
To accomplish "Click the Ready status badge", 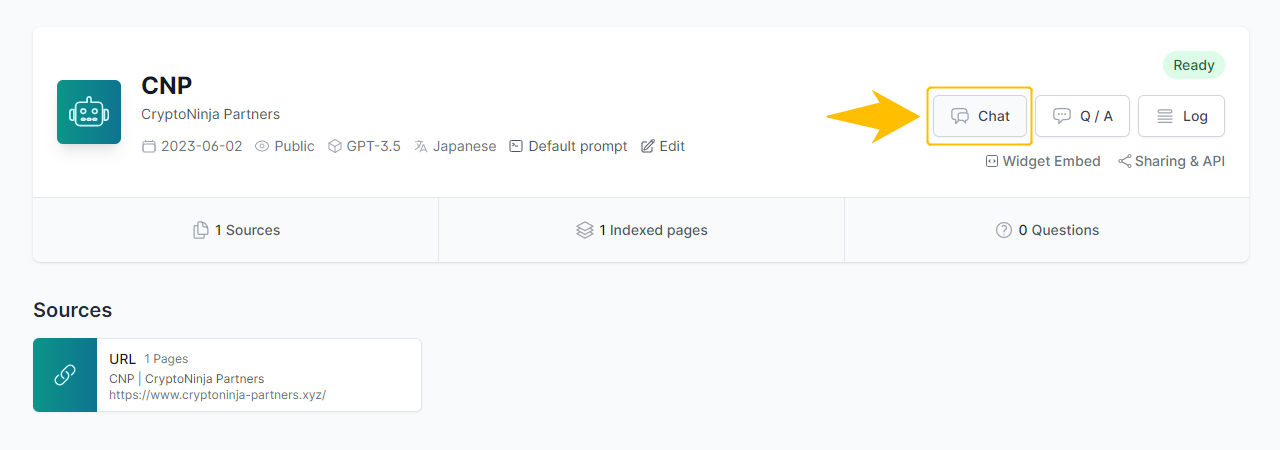I will point(1194,65).
